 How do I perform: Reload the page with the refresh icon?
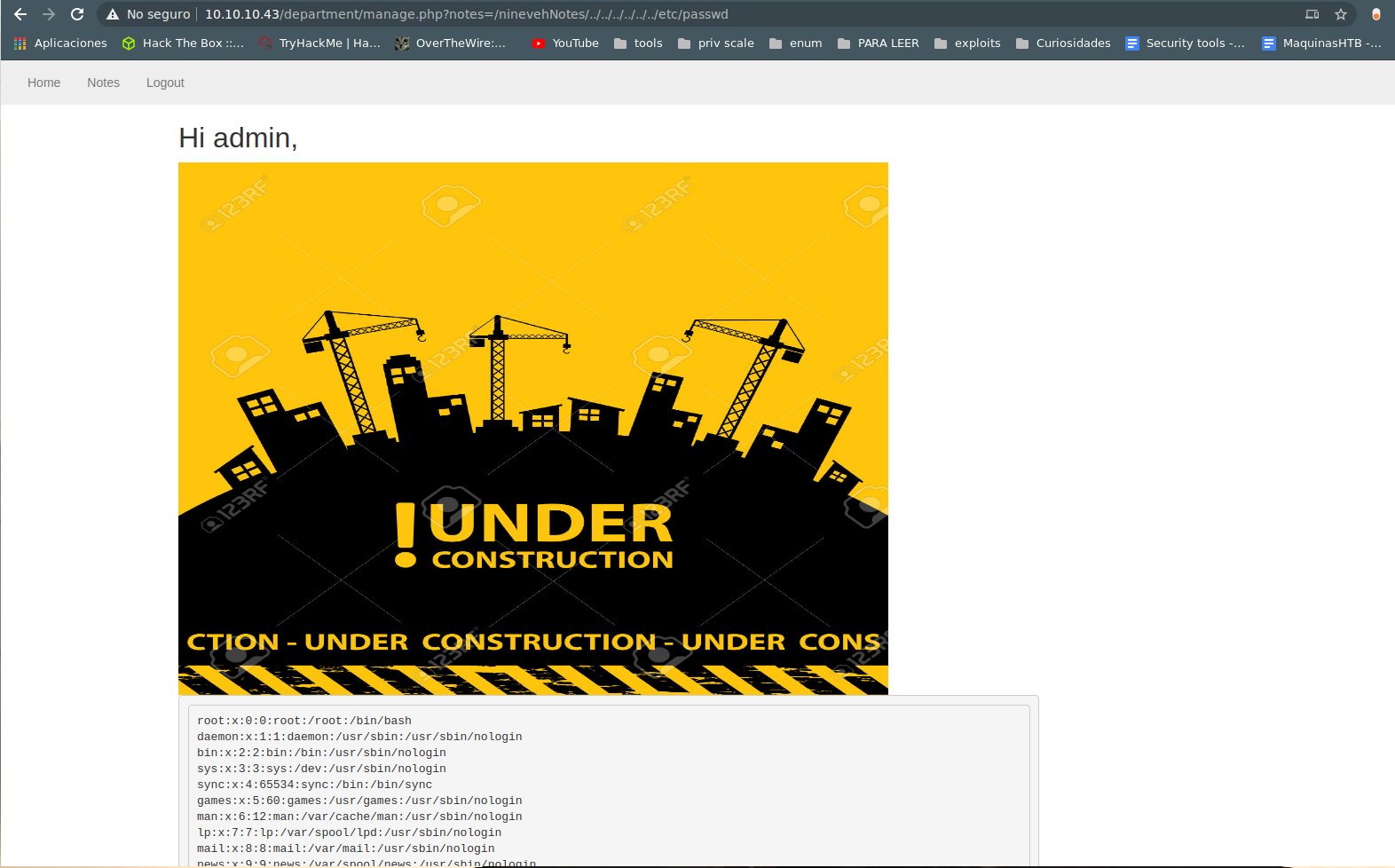pos(77,14)
